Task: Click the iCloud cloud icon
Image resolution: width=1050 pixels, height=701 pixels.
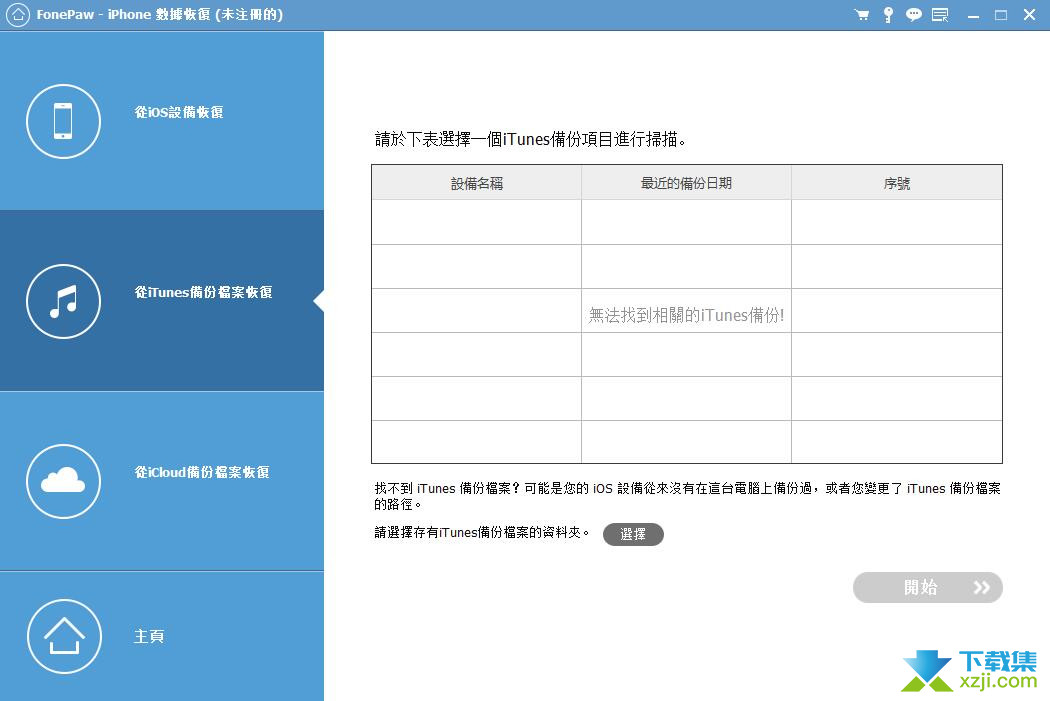Action: click(64, 481)
